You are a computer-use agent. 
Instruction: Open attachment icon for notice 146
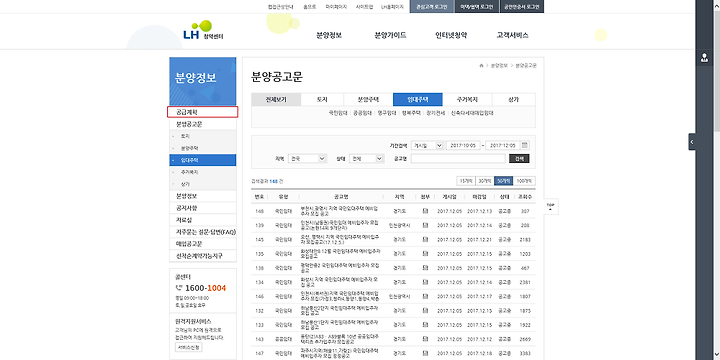tap(425, 297)
